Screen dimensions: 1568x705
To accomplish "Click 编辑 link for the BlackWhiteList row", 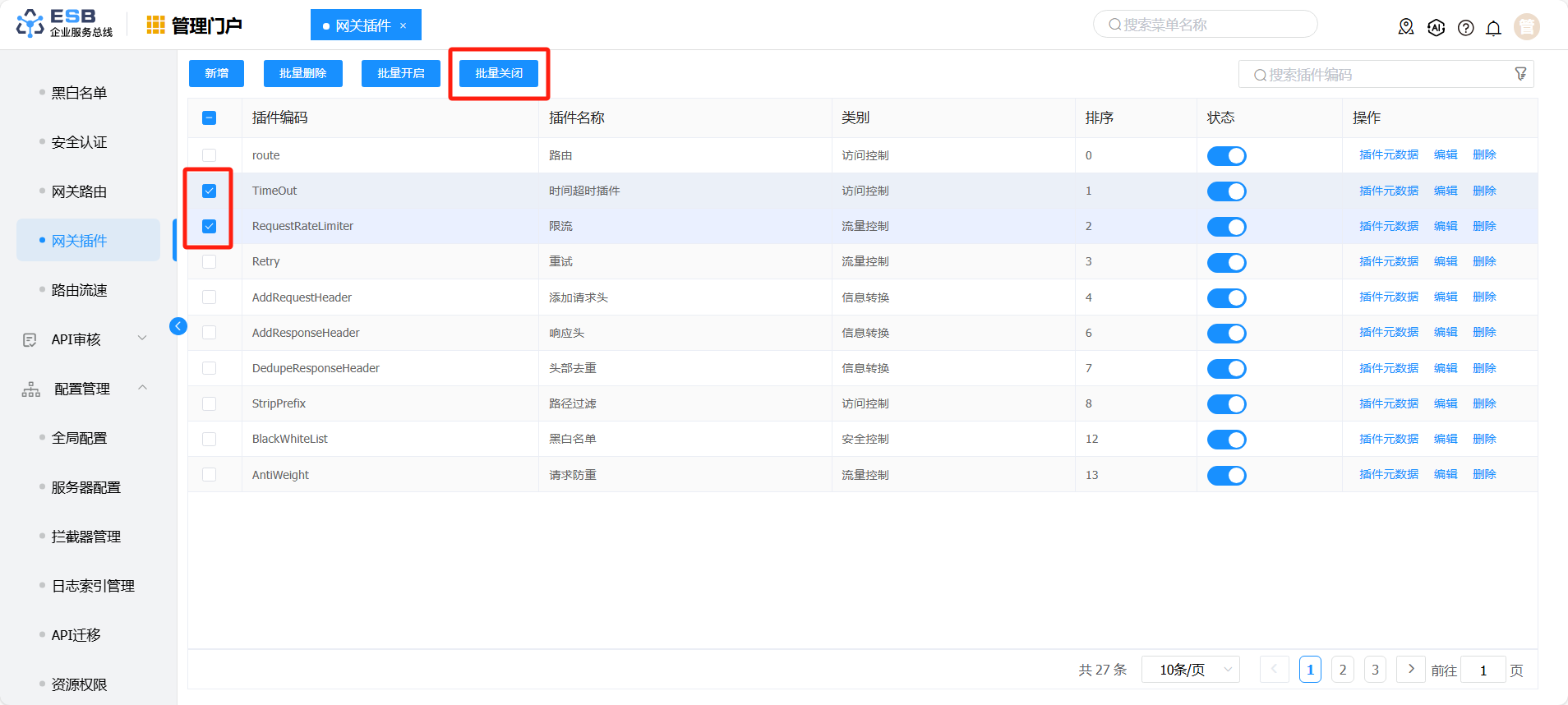I will click(x=1445, y=439).
